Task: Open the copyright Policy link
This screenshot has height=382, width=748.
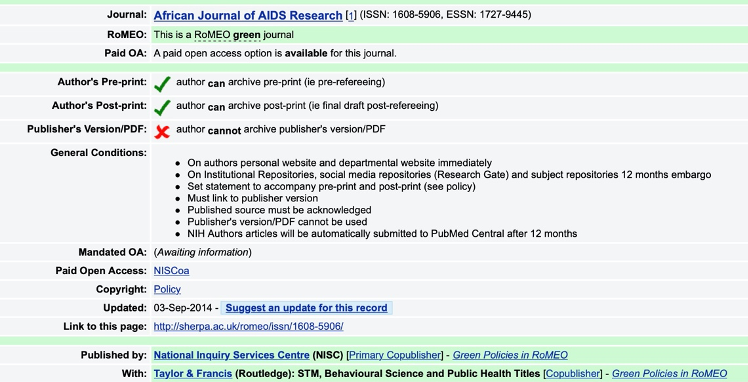Action: point(167,289)
